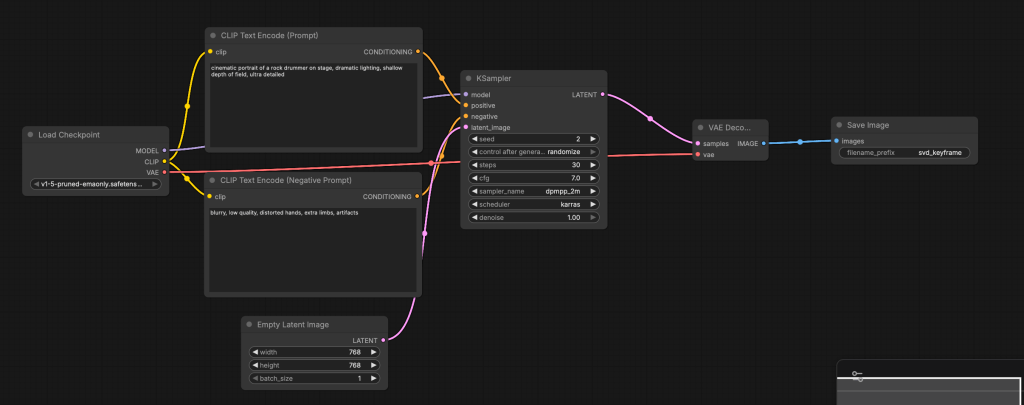
Task: Click the Load Checkpoint VAE output socket
Action: tap(164, 172)
